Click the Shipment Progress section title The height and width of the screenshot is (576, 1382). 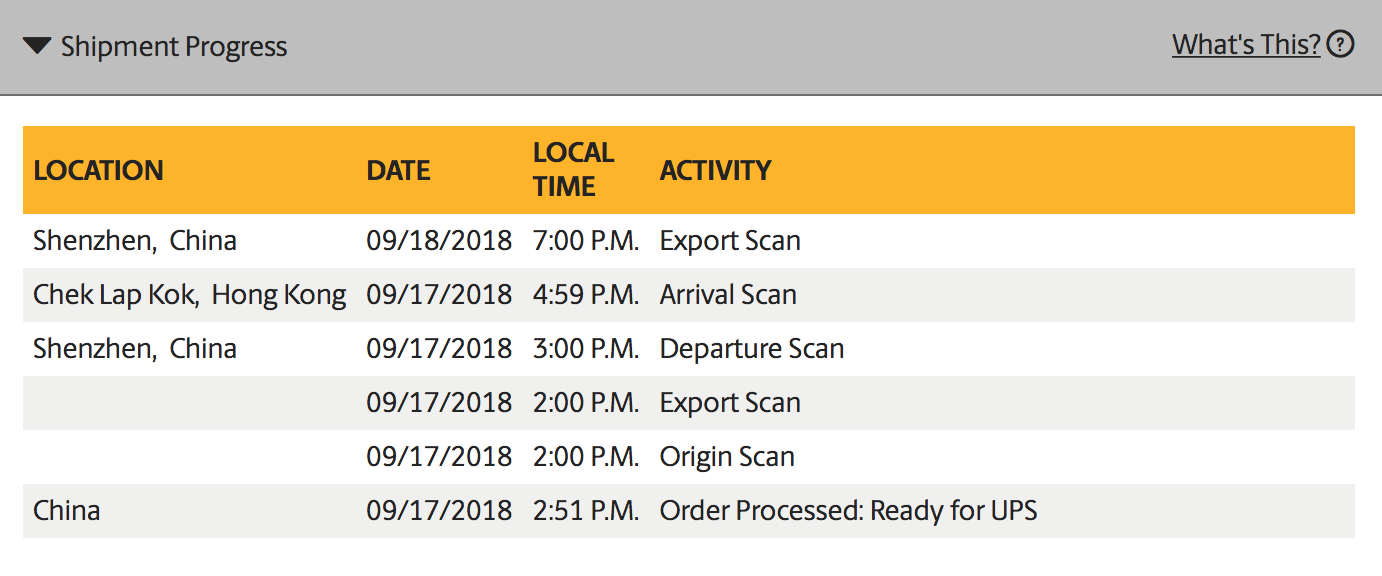(x=173, y=46)
